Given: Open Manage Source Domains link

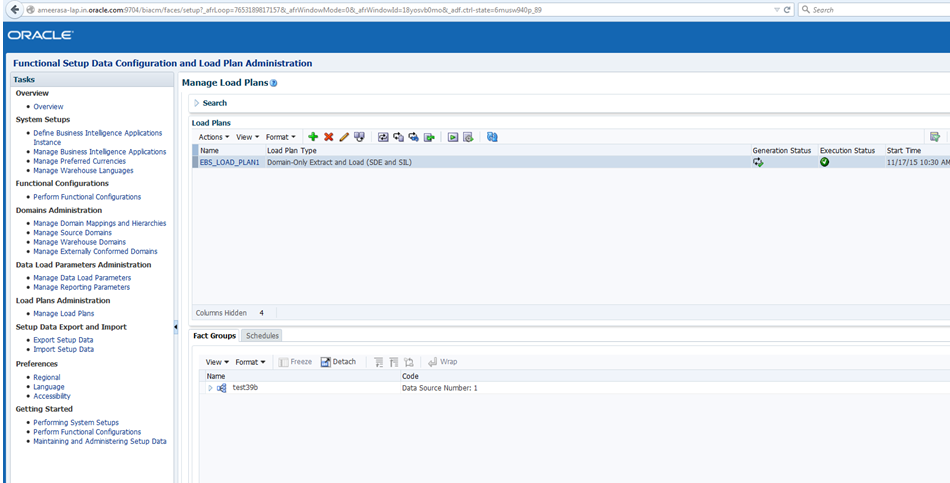Looking at the screenshot, I should tap(73, 233).
